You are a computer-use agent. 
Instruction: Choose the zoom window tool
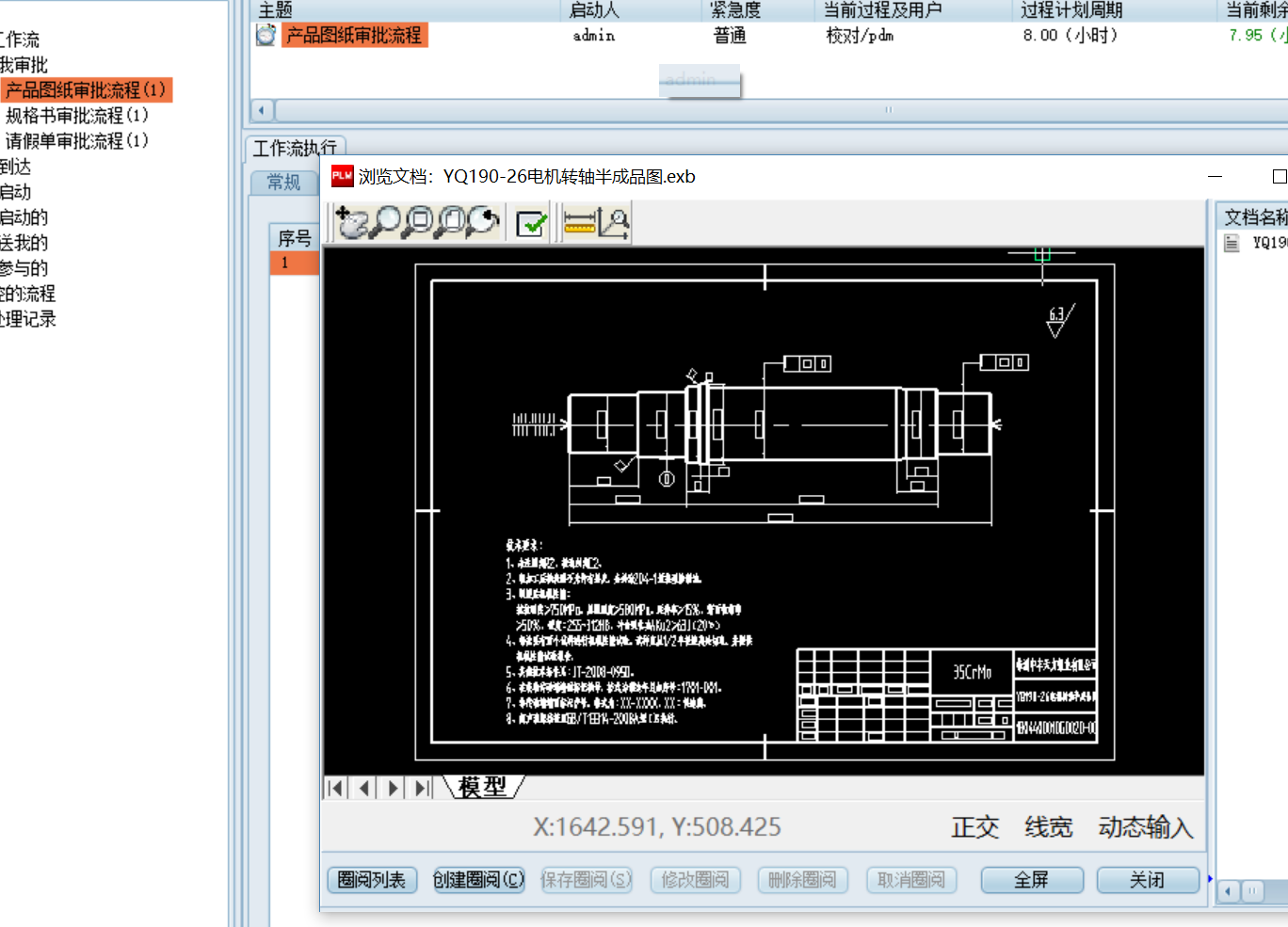(x=417, y=223)
